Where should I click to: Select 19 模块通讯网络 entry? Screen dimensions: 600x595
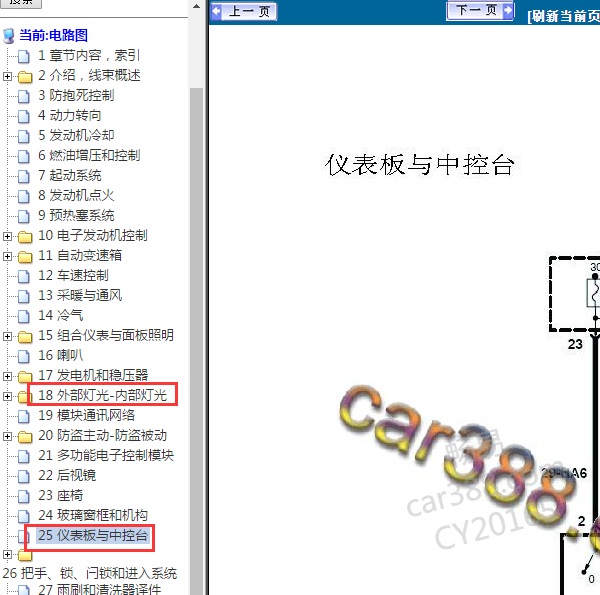[86, 415]
